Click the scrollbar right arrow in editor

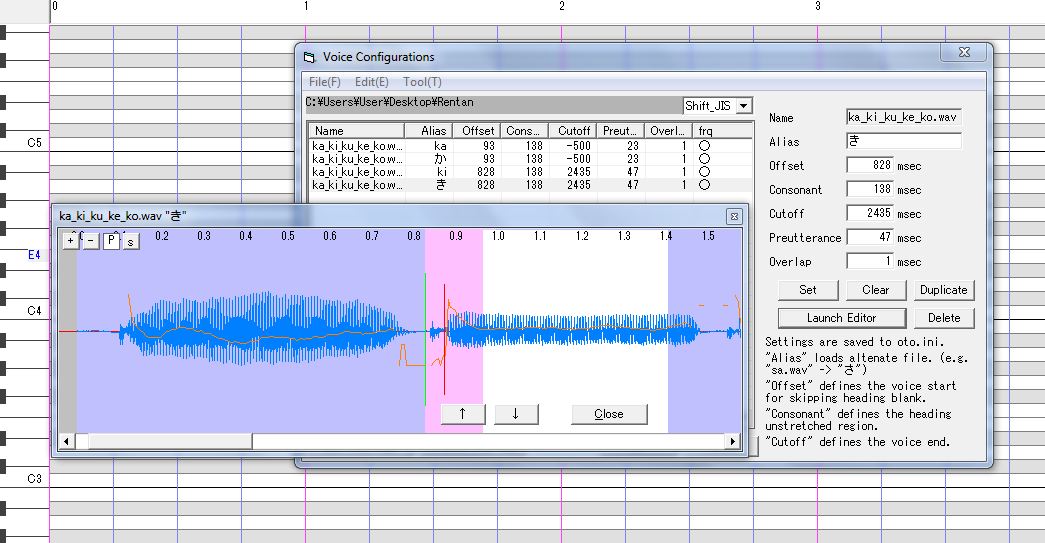[732, 441]
